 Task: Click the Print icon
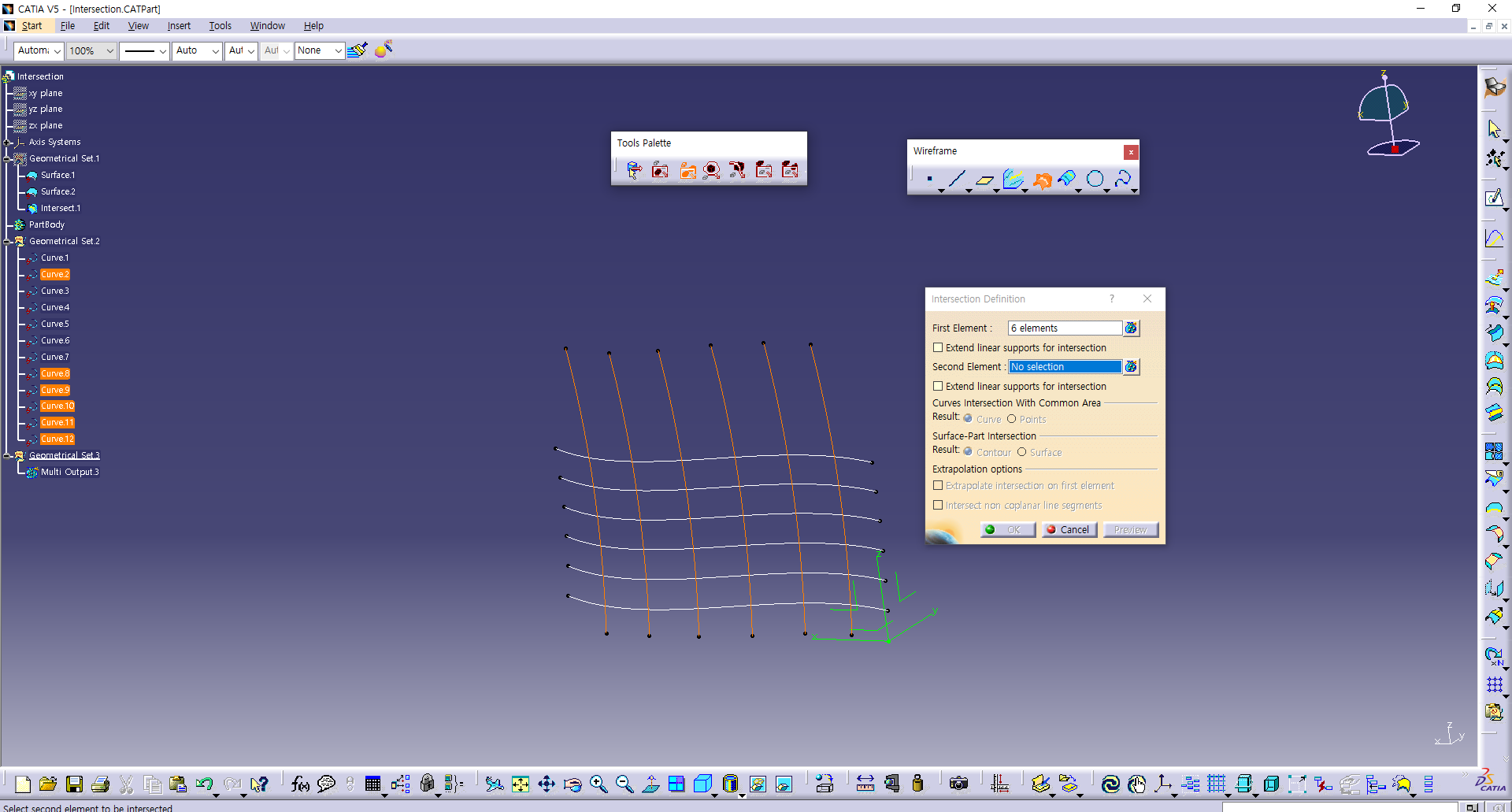coord(100,784)
